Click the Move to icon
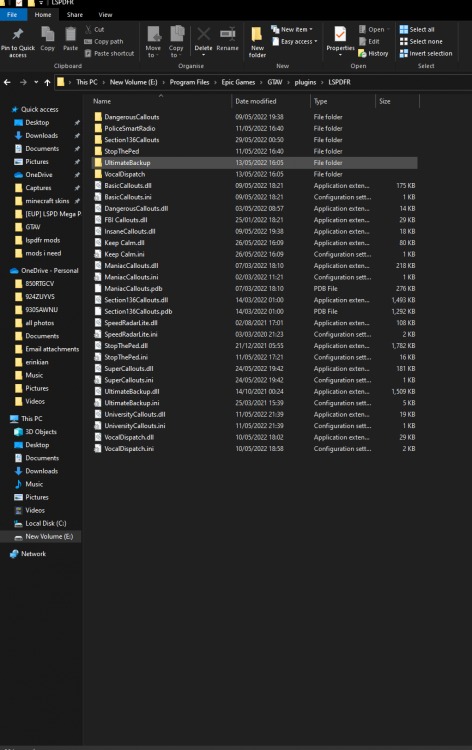The height and width of the screenshot is (750, 472). 154,34
